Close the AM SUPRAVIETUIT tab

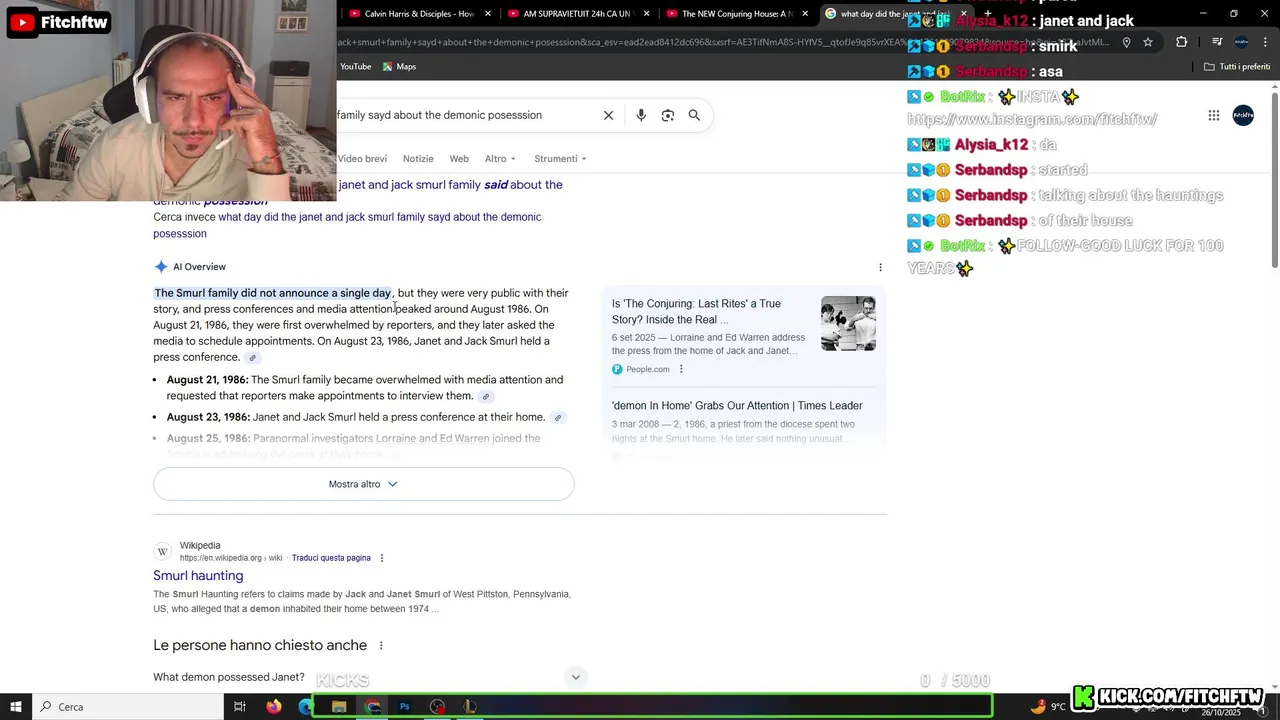647,14
